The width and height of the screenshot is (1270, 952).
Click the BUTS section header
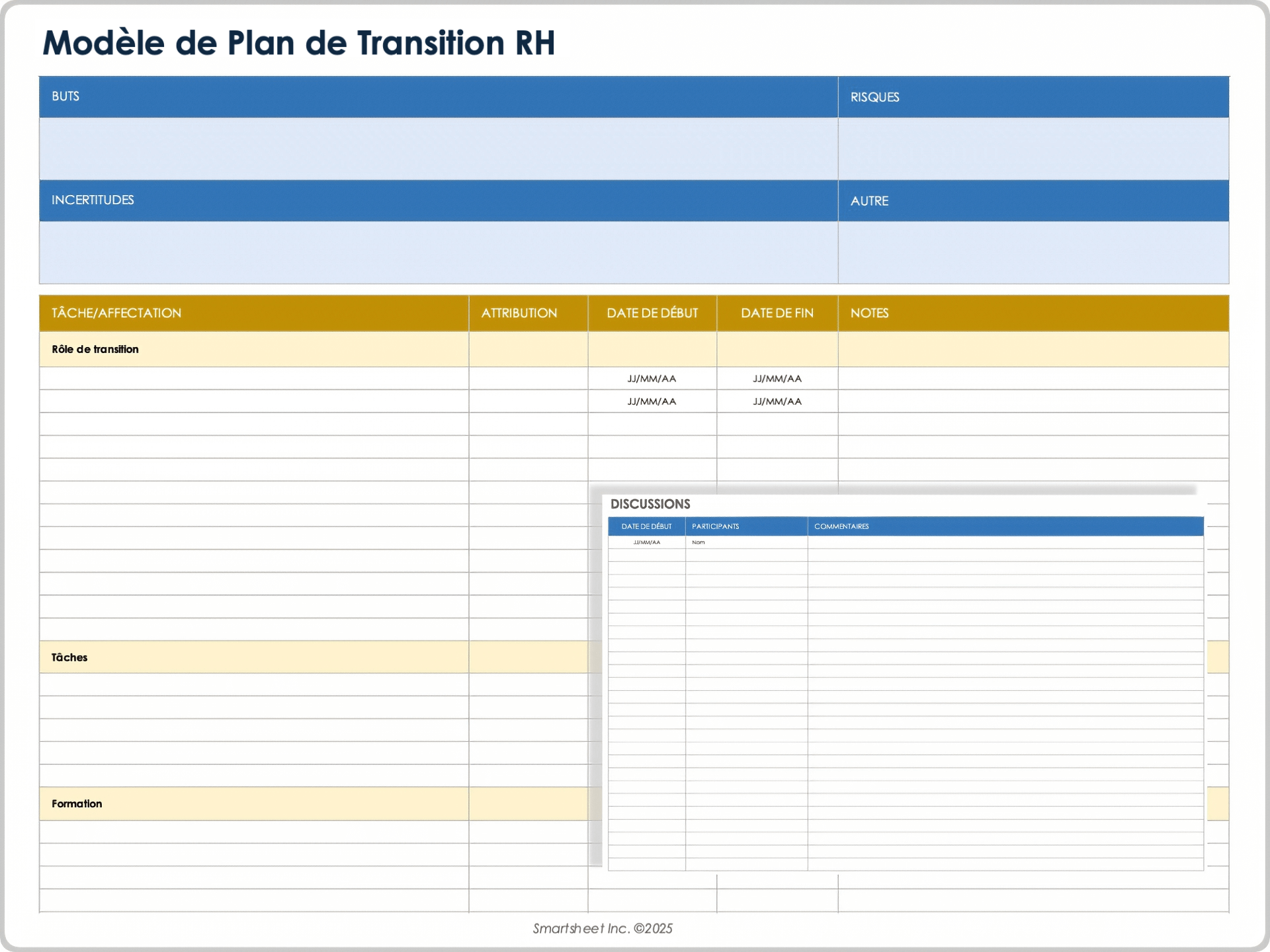click(65, 97)
